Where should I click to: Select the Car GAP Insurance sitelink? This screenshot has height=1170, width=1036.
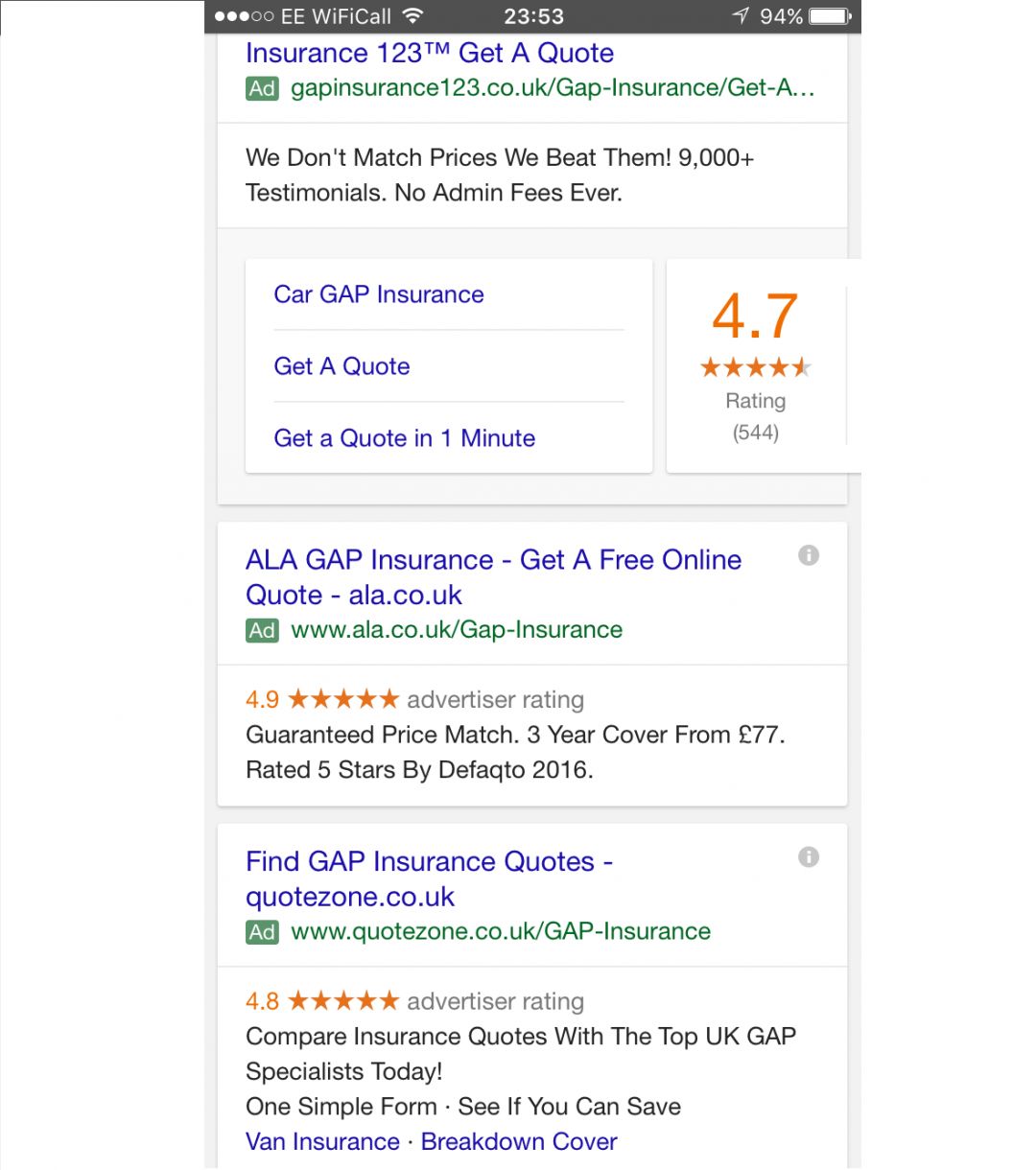pyautogui.click(x=378, y=294)
